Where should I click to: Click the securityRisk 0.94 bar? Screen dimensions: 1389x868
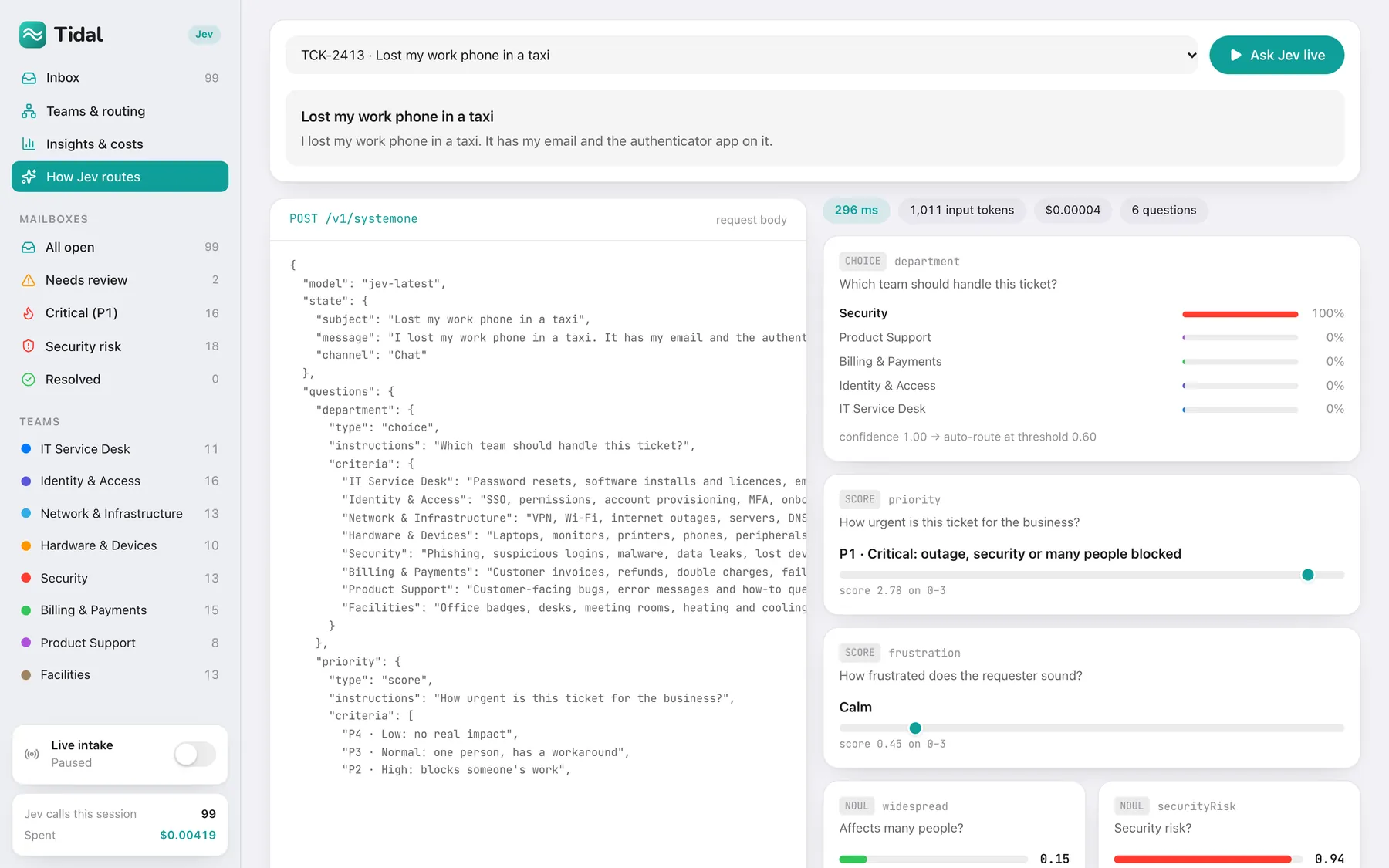point(1208,860)
